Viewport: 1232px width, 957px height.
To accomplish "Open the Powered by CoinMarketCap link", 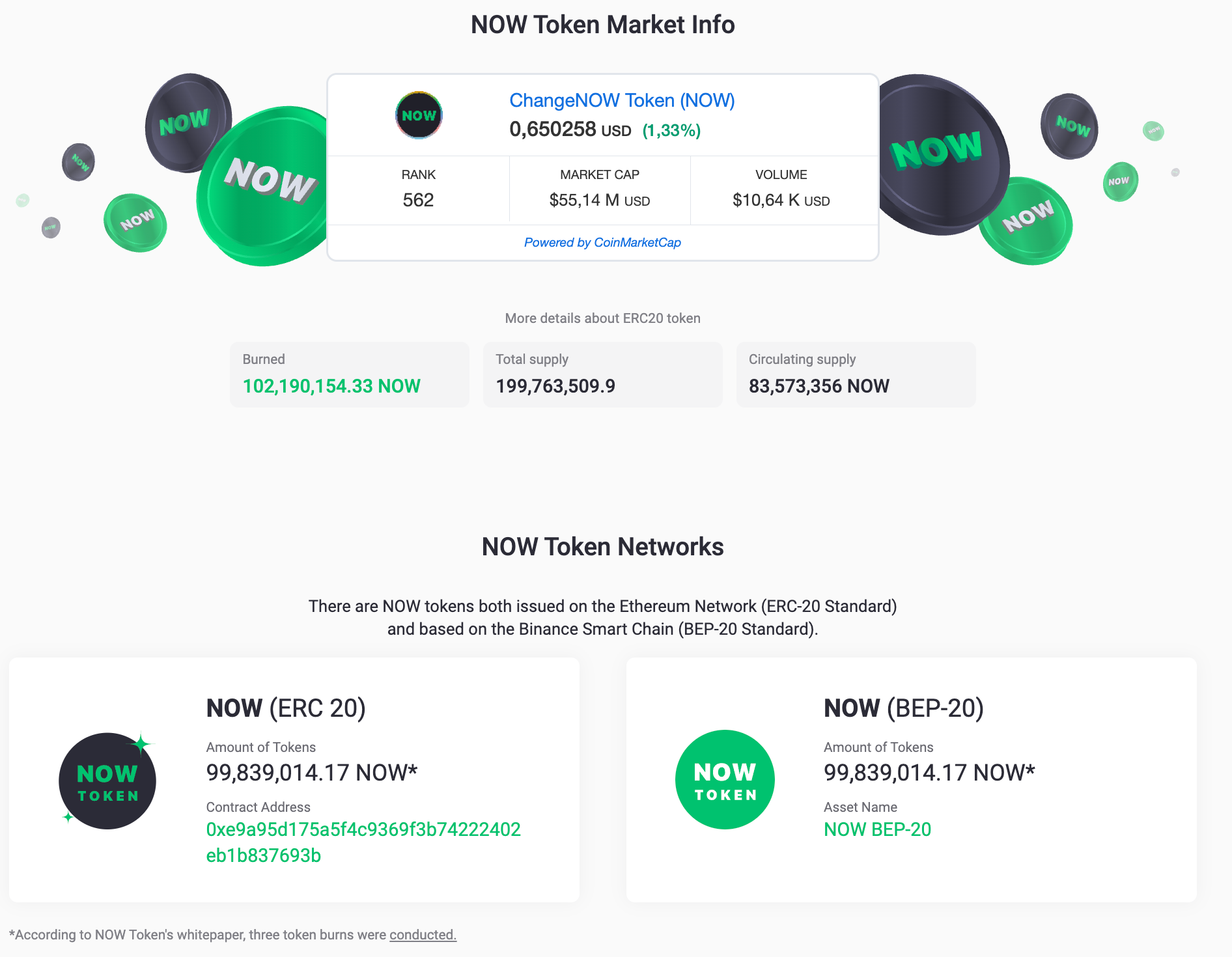I will [x=602, y=242].
